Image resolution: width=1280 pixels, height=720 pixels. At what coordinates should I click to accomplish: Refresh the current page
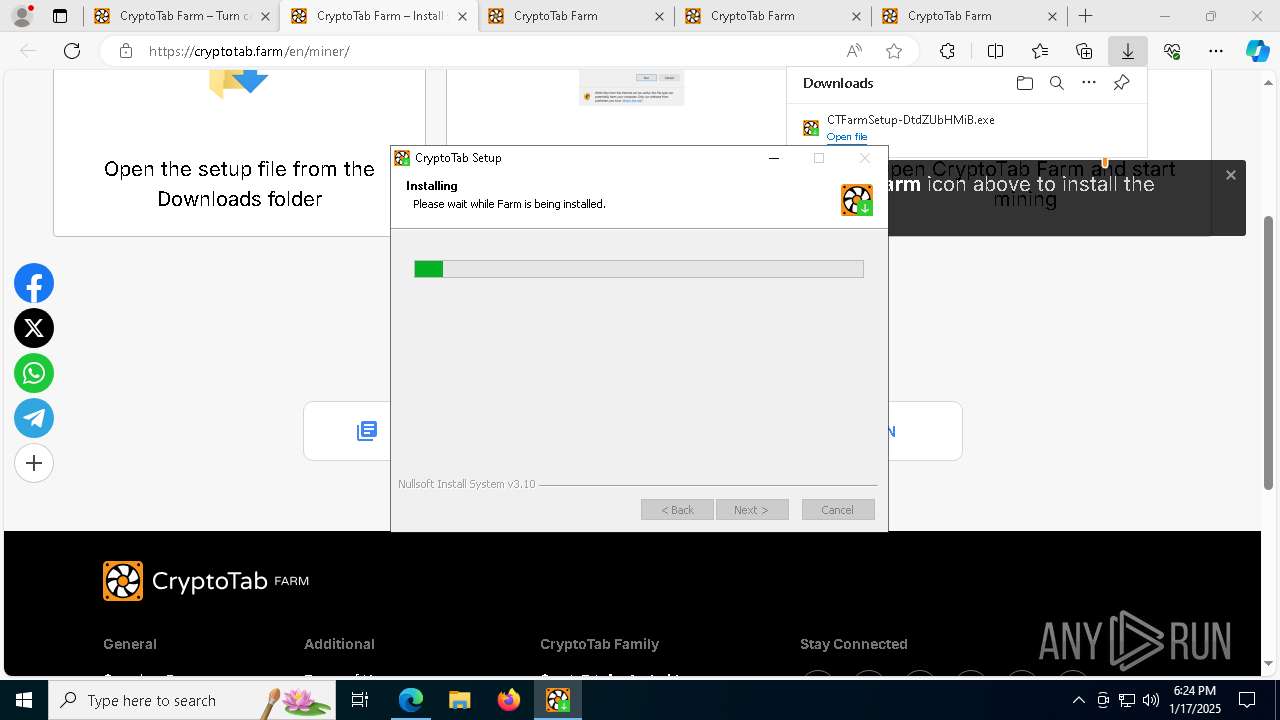click(x=72, y=51)
